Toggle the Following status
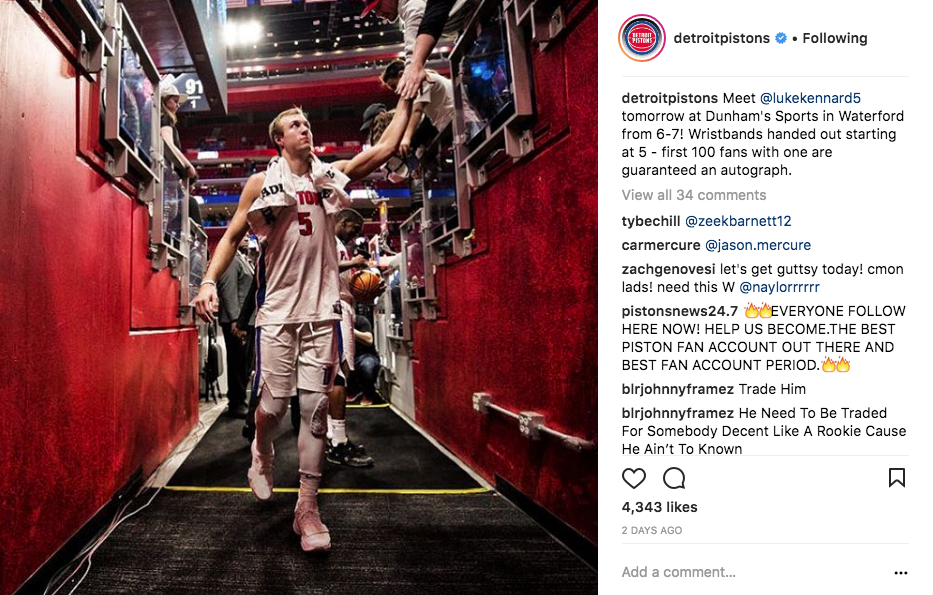Image resolution: width=933 pixels, height=595 pixels. click(x=835, y=38)
